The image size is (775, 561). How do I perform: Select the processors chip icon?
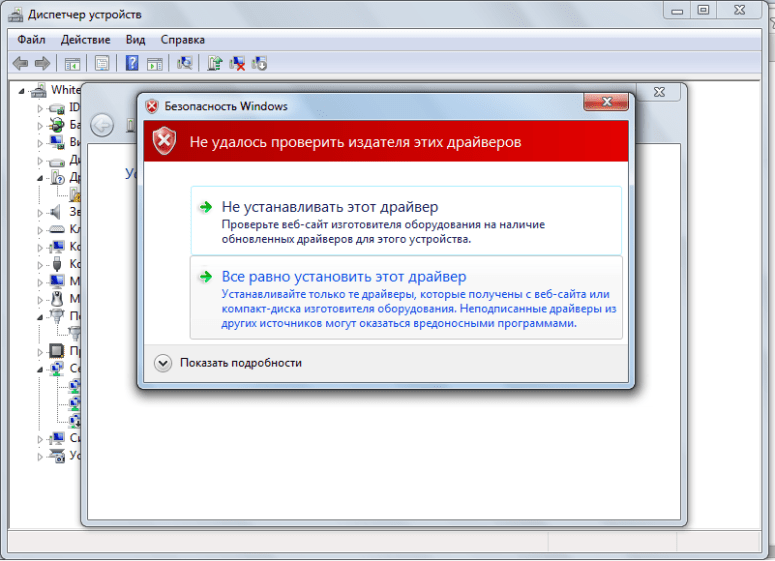point(56,351)
